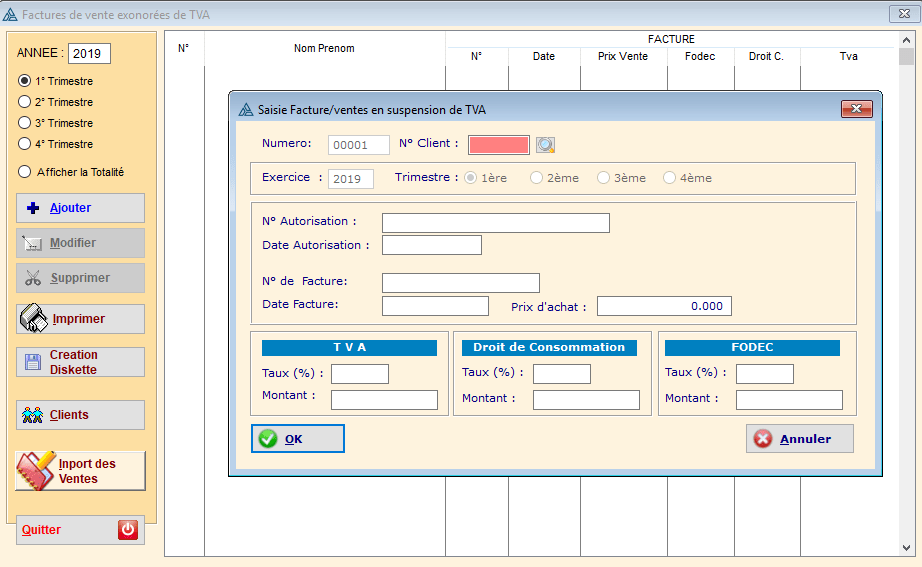Click the Nom Prenom column header
Screen dimensions: 922x567
point(324,48)
